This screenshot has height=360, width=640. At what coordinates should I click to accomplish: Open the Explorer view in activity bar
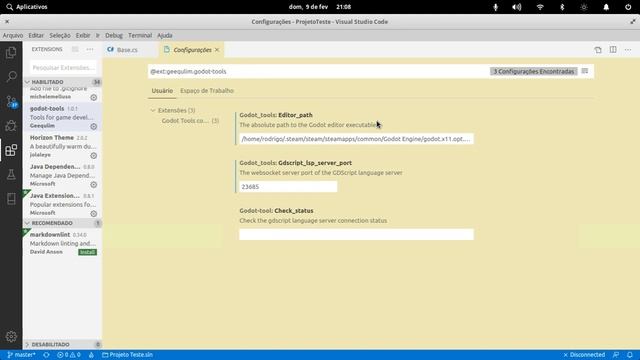click(11, 52)
